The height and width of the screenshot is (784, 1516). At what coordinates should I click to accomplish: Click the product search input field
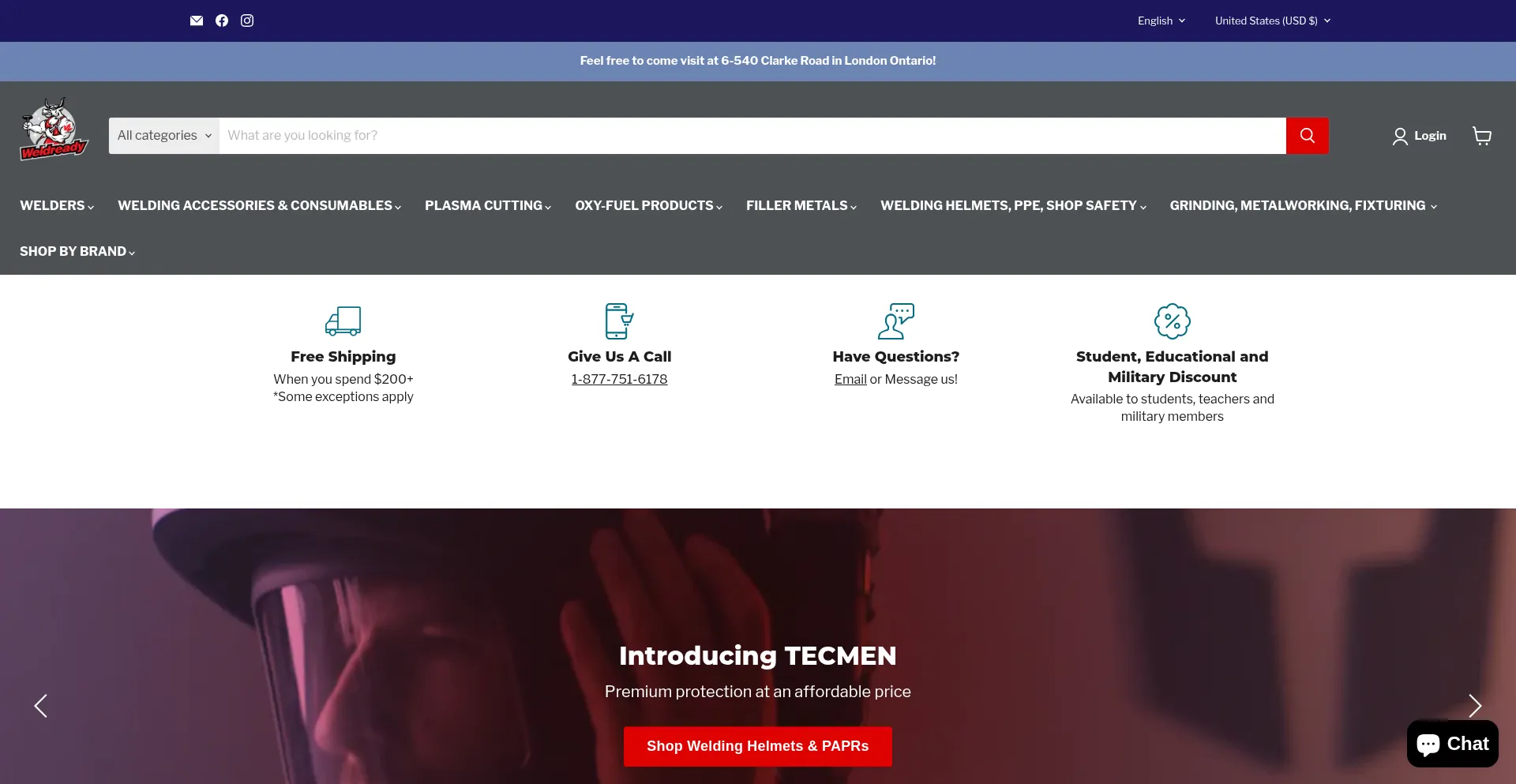[752, 136]
